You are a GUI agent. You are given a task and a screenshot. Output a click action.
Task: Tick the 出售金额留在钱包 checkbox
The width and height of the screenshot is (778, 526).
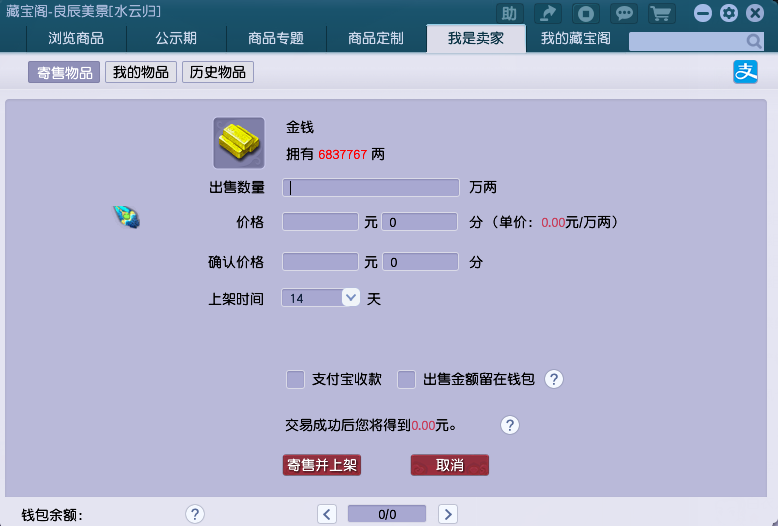(406, 379)
